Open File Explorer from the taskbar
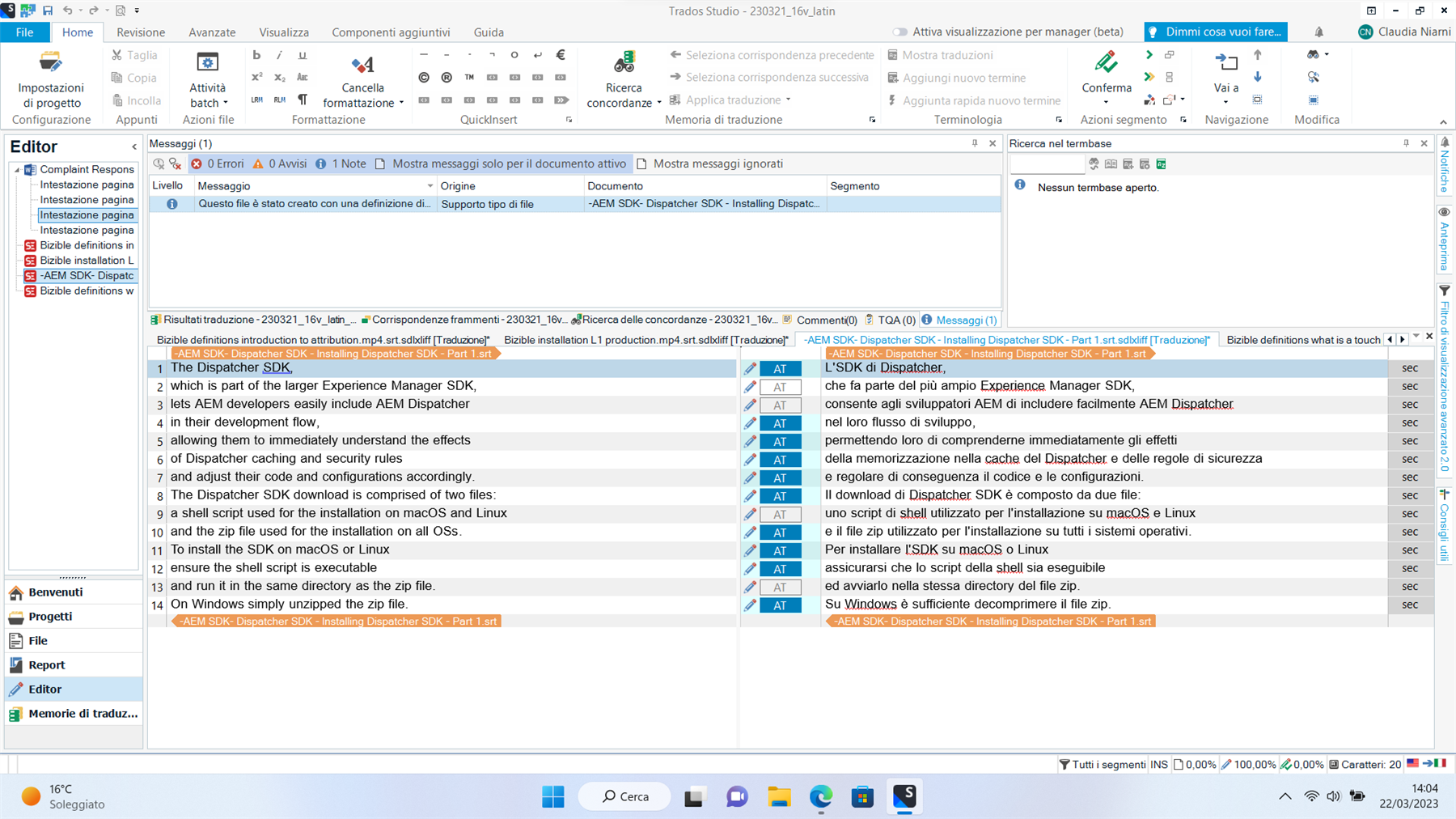This screenshot has height=819, width=1456. click(x=779, y=797)
